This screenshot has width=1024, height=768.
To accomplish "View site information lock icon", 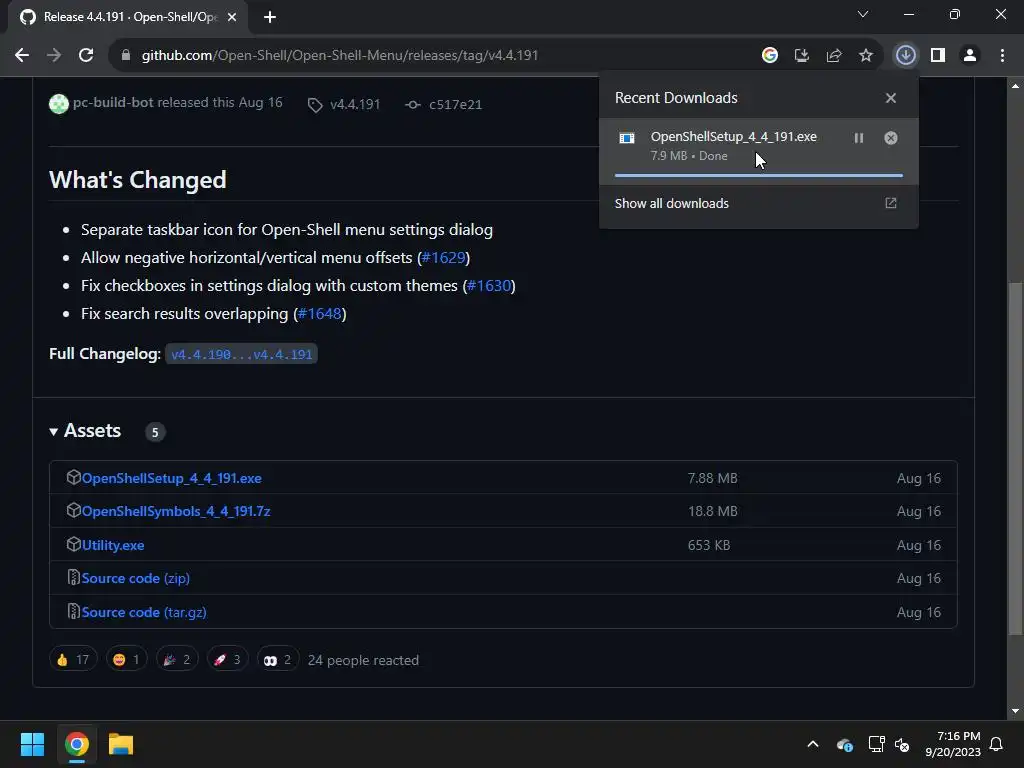I will [x=126, y=56].
